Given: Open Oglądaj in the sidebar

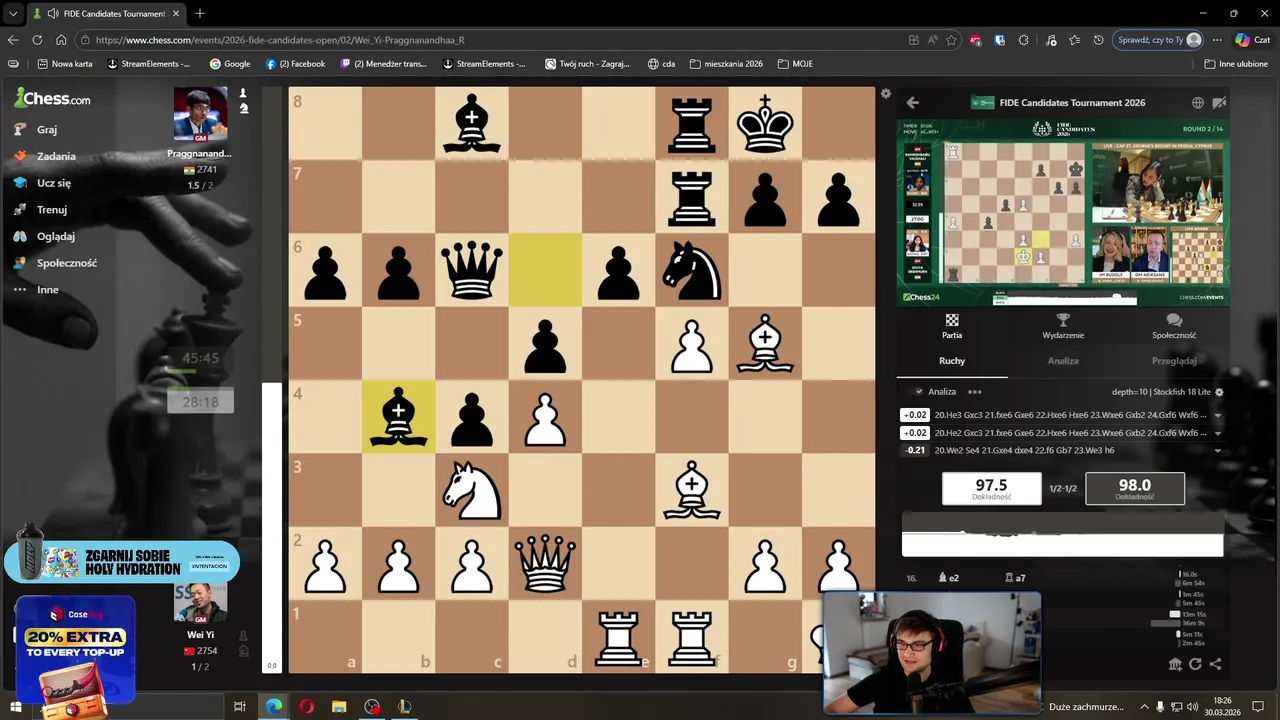Looking at the screenshot, I should click(x=45, y=236).
